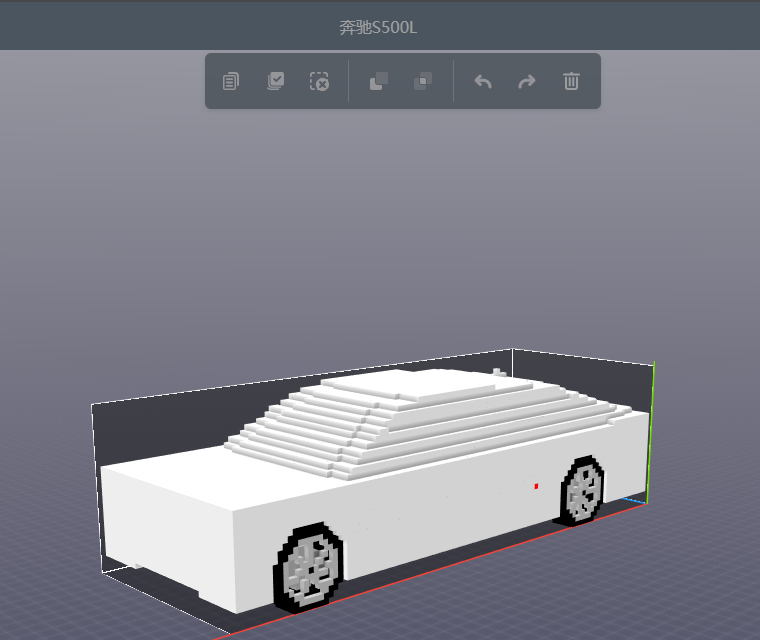
Task: Click the front wheel of the car
Action: [309, 567]
